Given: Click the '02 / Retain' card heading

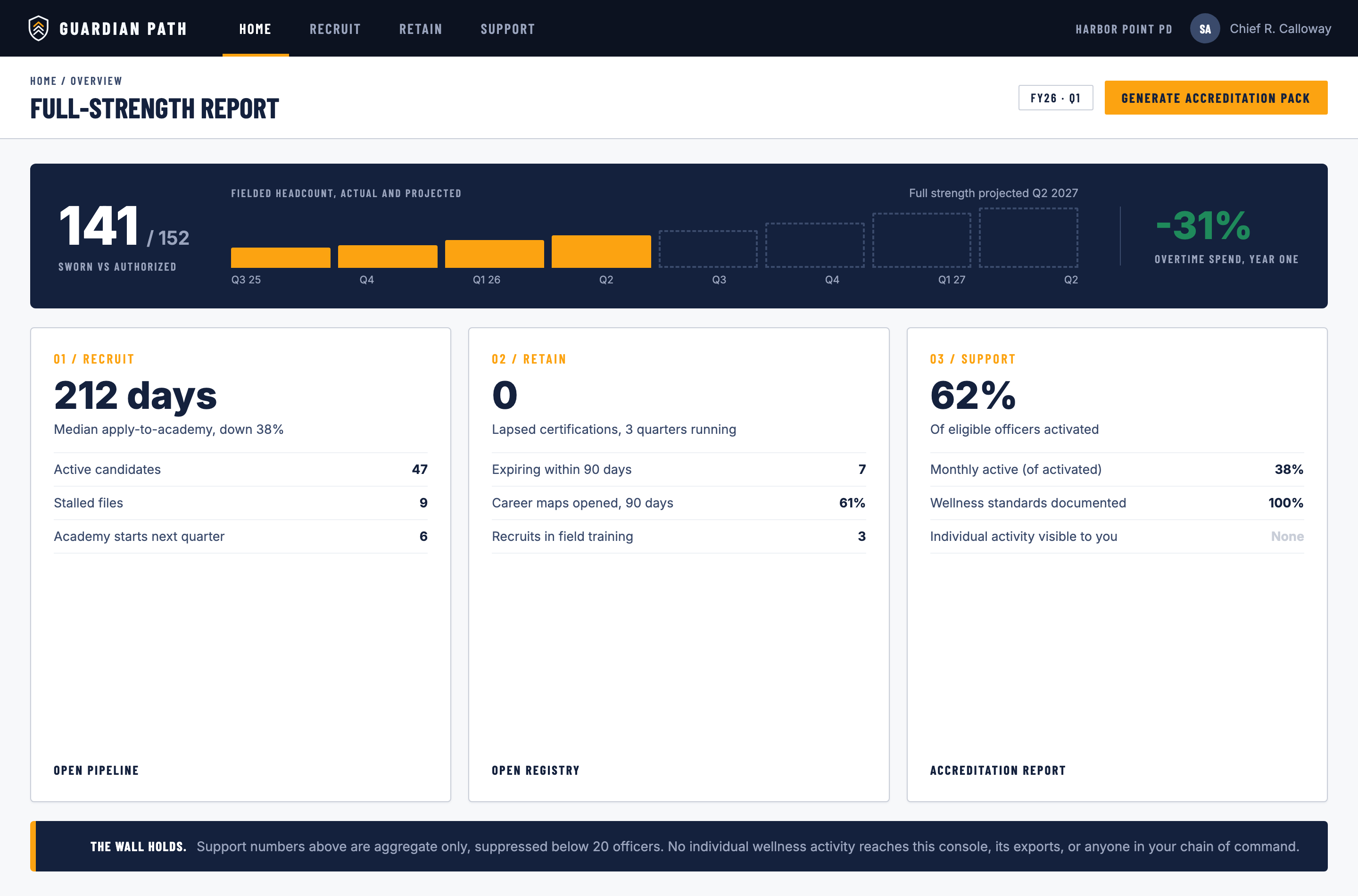Looking at the screenshot, I should pos(529,359).
